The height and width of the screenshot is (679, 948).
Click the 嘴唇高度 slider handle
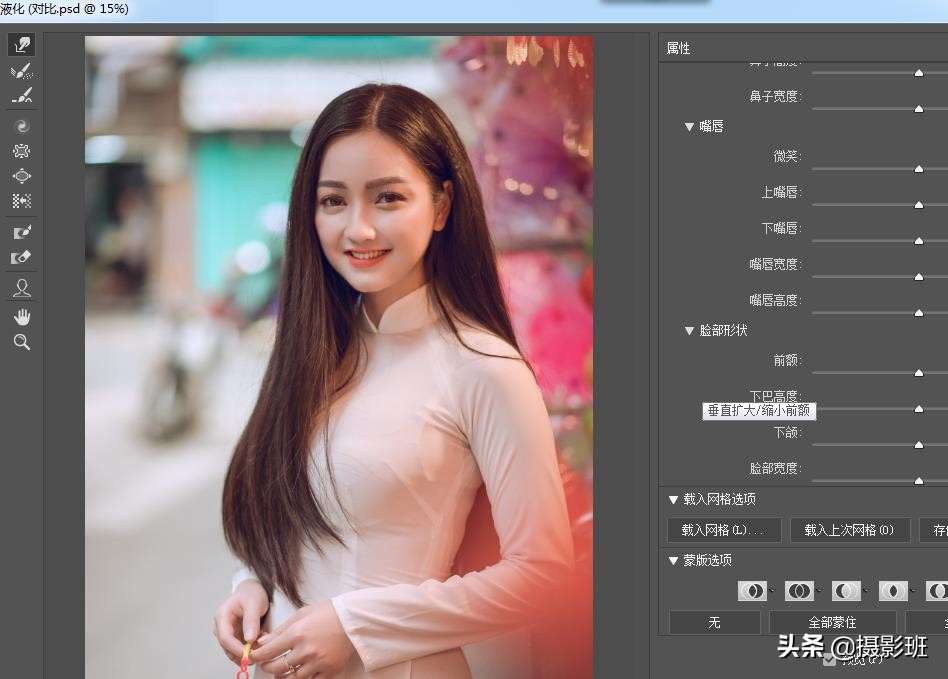tap(919, 313)
